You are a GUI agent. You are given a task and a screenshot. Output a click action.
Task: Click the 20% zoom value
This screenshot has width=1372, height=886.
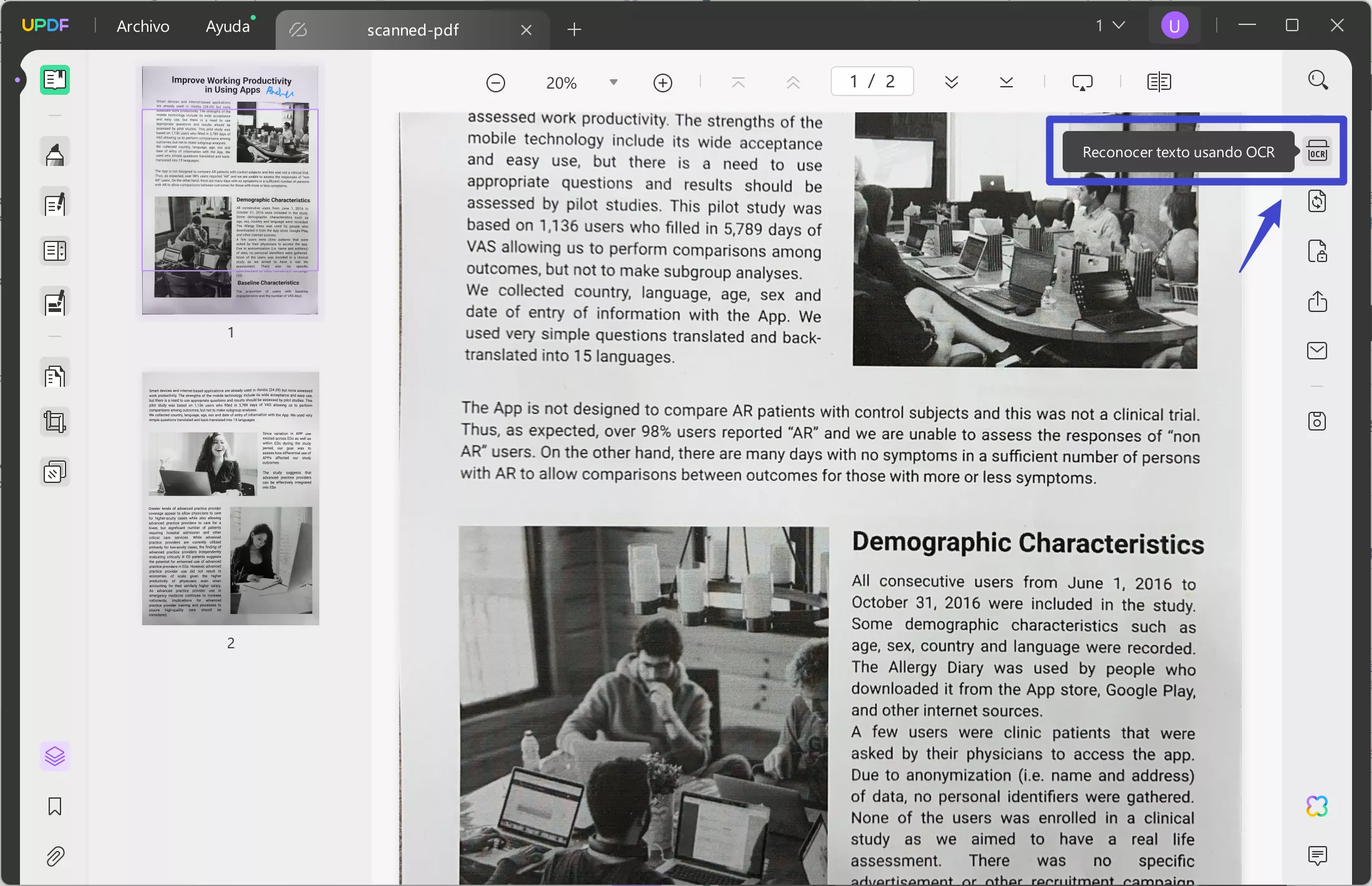click(x=561, y=83)
